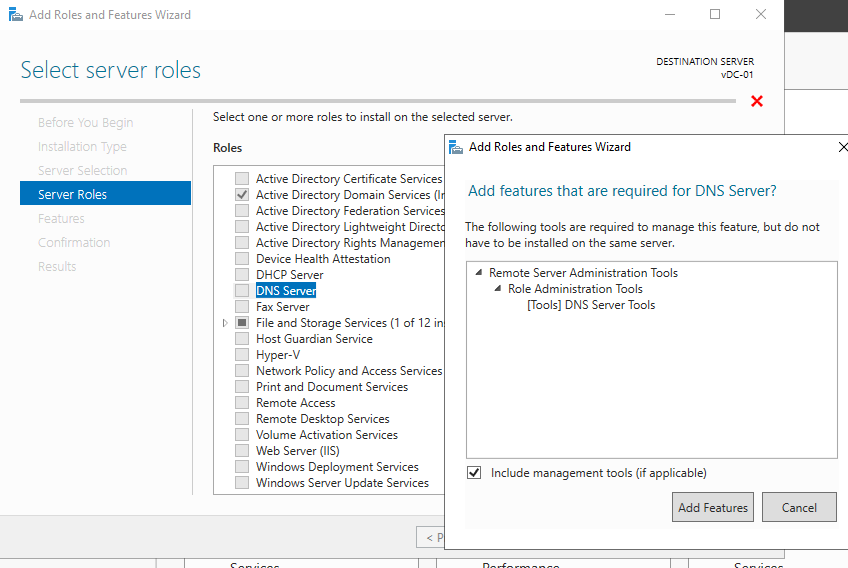Close the main Add Roles and Features Wizard
The width and height of the screenshot is (848, 568).
(x=760, y=15)
